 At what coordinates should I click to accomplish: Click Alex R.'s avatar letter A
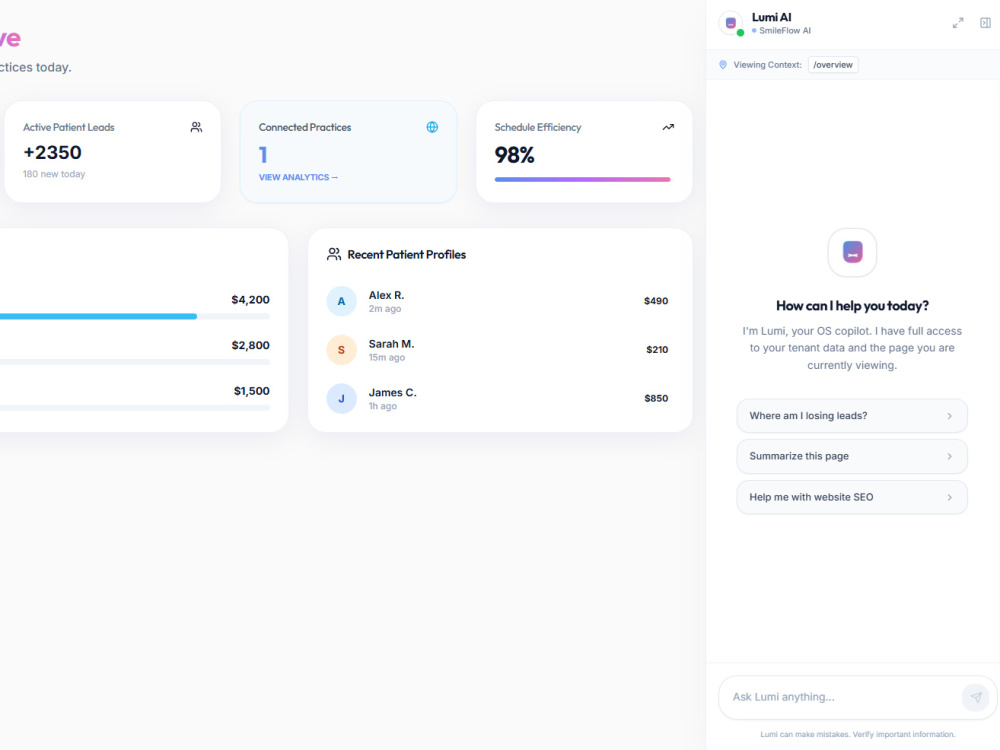pyautogui.click(x=341, y=301)
